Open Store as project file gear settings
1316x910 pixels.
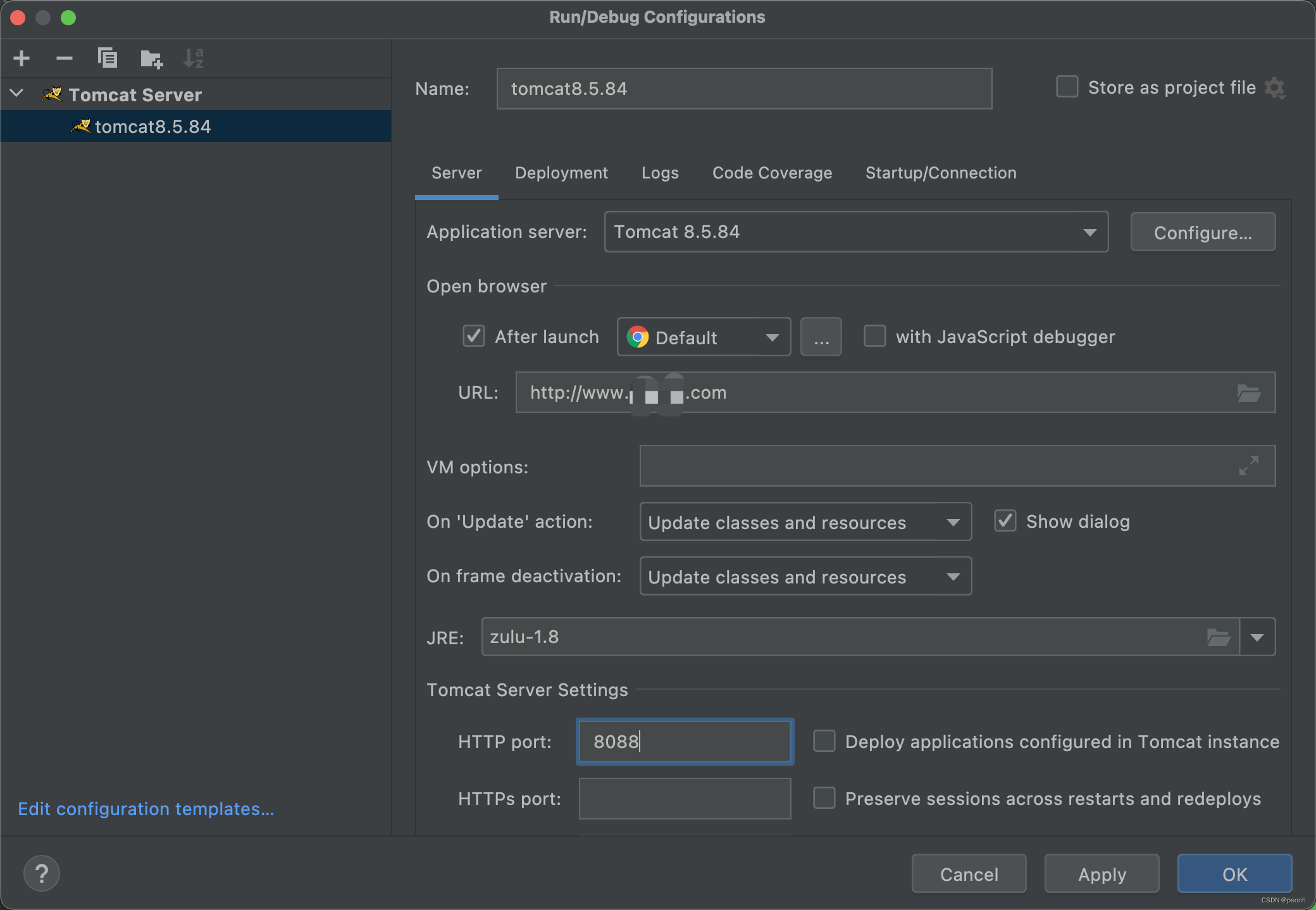pos(1275,88)
